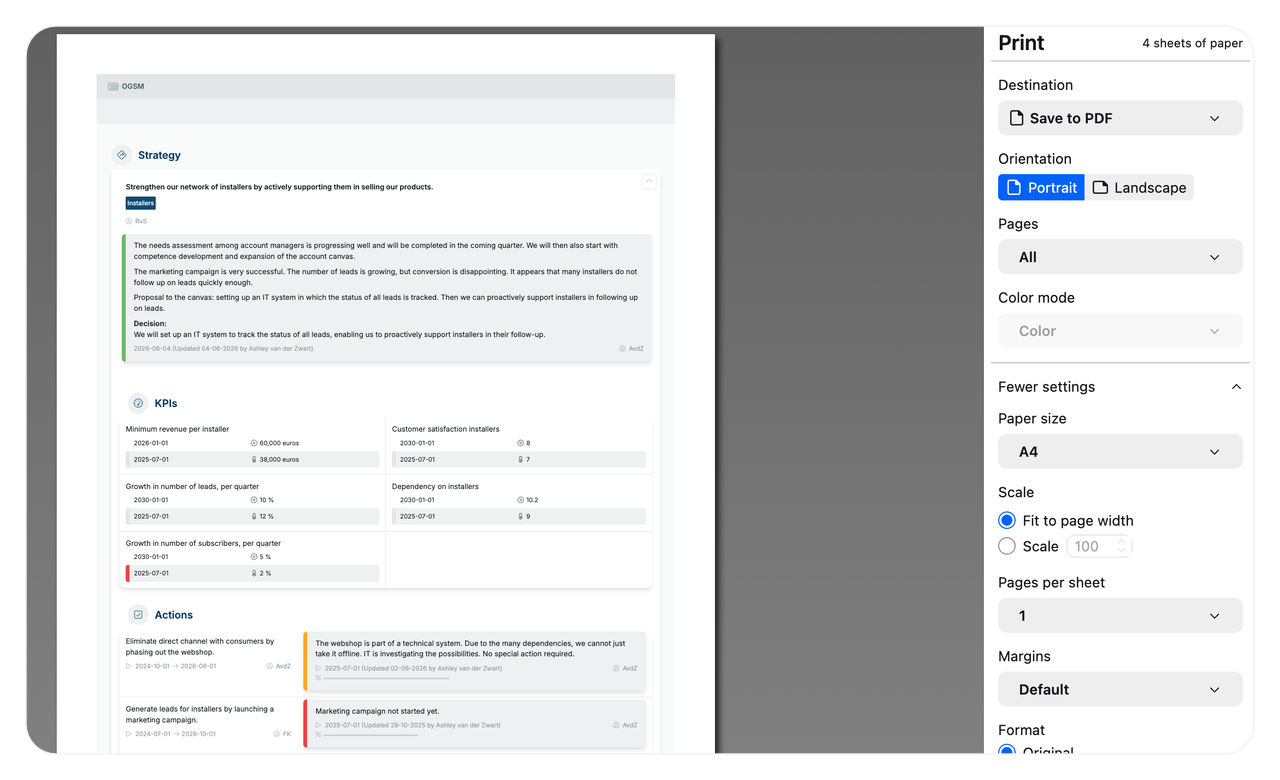Click the Scale value stepper arrows
Screen dimensions: 1280x780
pyautogui.click(x=1122, y=546)
